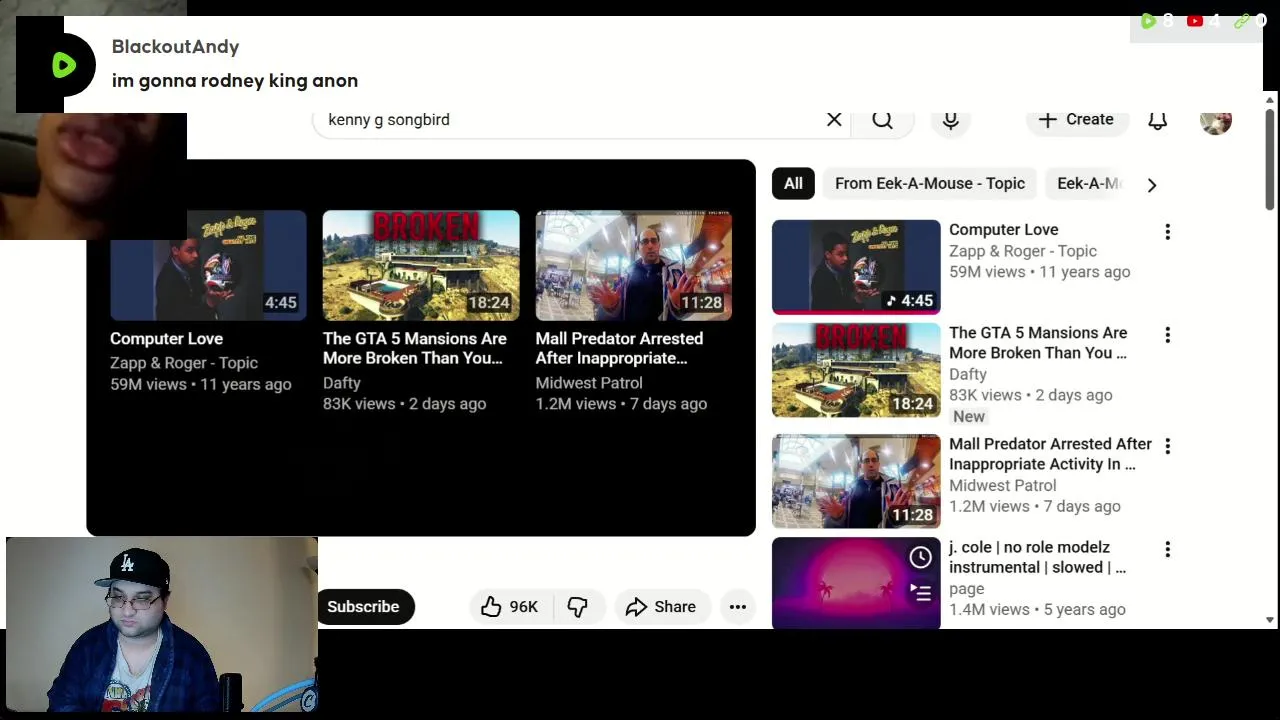The image size is (1280, 720).
Task: Click the red YouTube viewer count icon
Action: [x=1195, y=20]
